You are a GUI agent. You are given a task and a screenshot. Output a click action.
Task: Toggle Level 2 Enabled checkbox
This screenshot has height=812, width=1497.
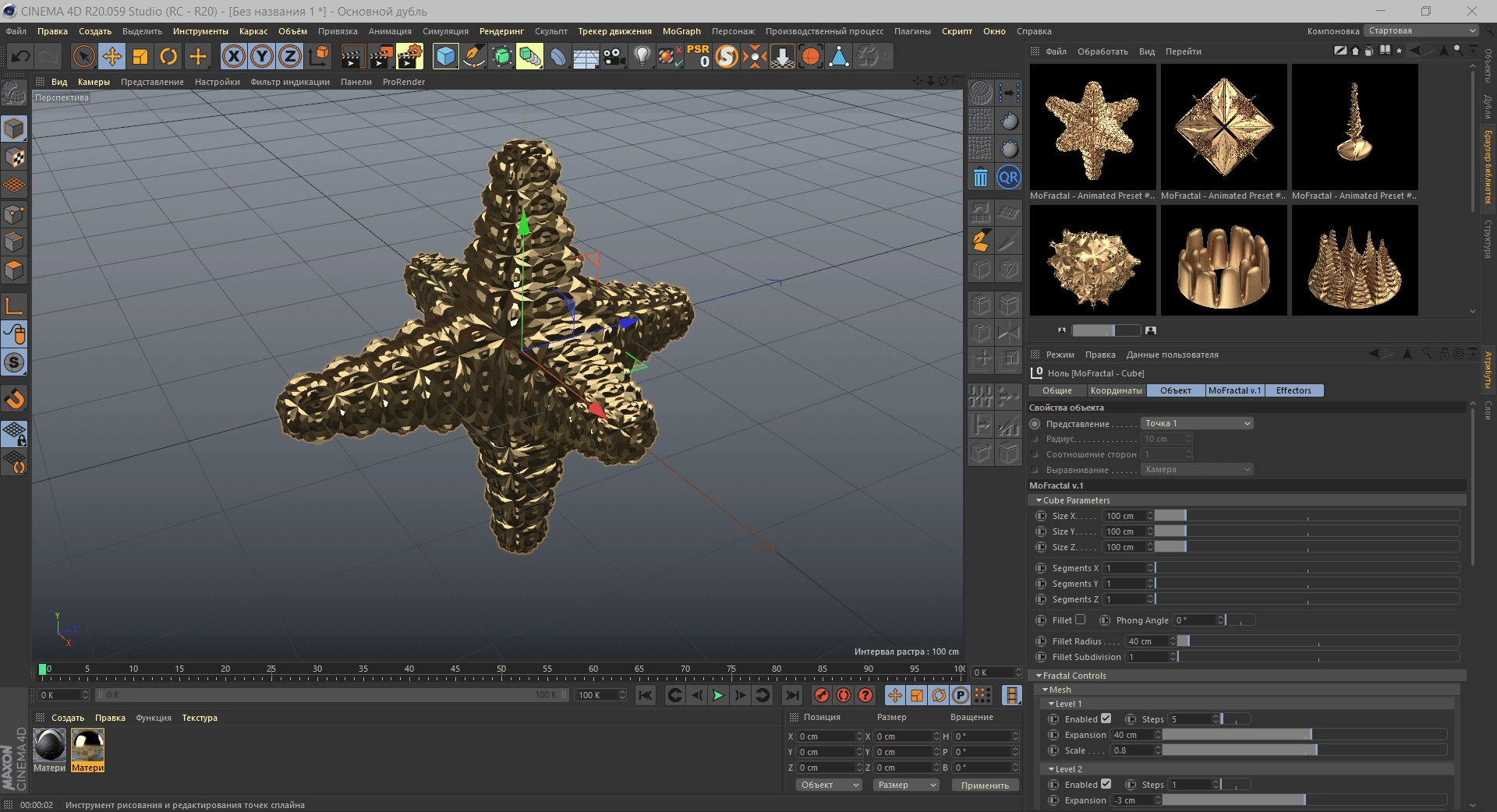coord(1106,784)
